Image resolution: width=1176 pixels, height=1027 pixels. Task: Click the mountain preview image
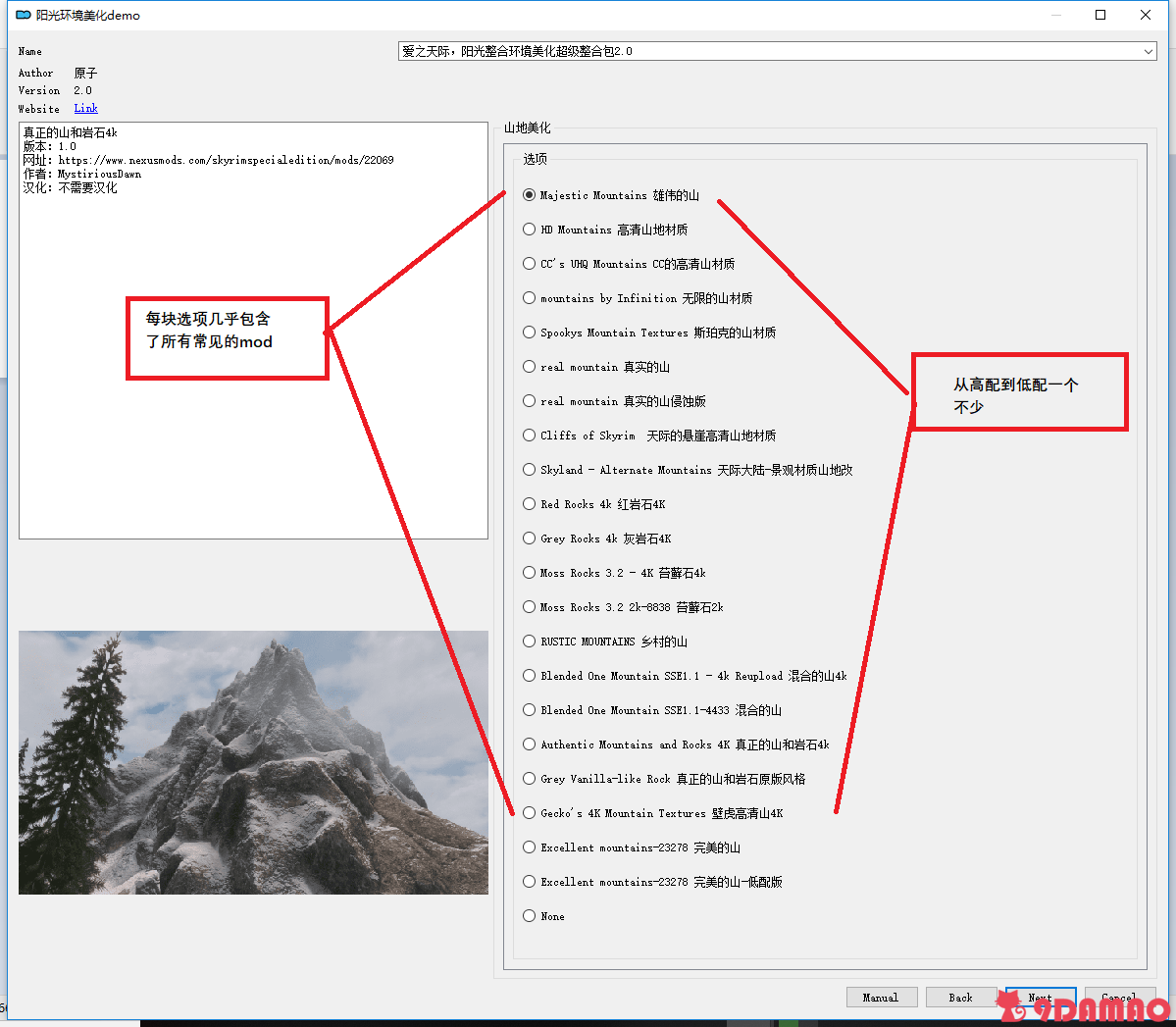click(253, 762)
